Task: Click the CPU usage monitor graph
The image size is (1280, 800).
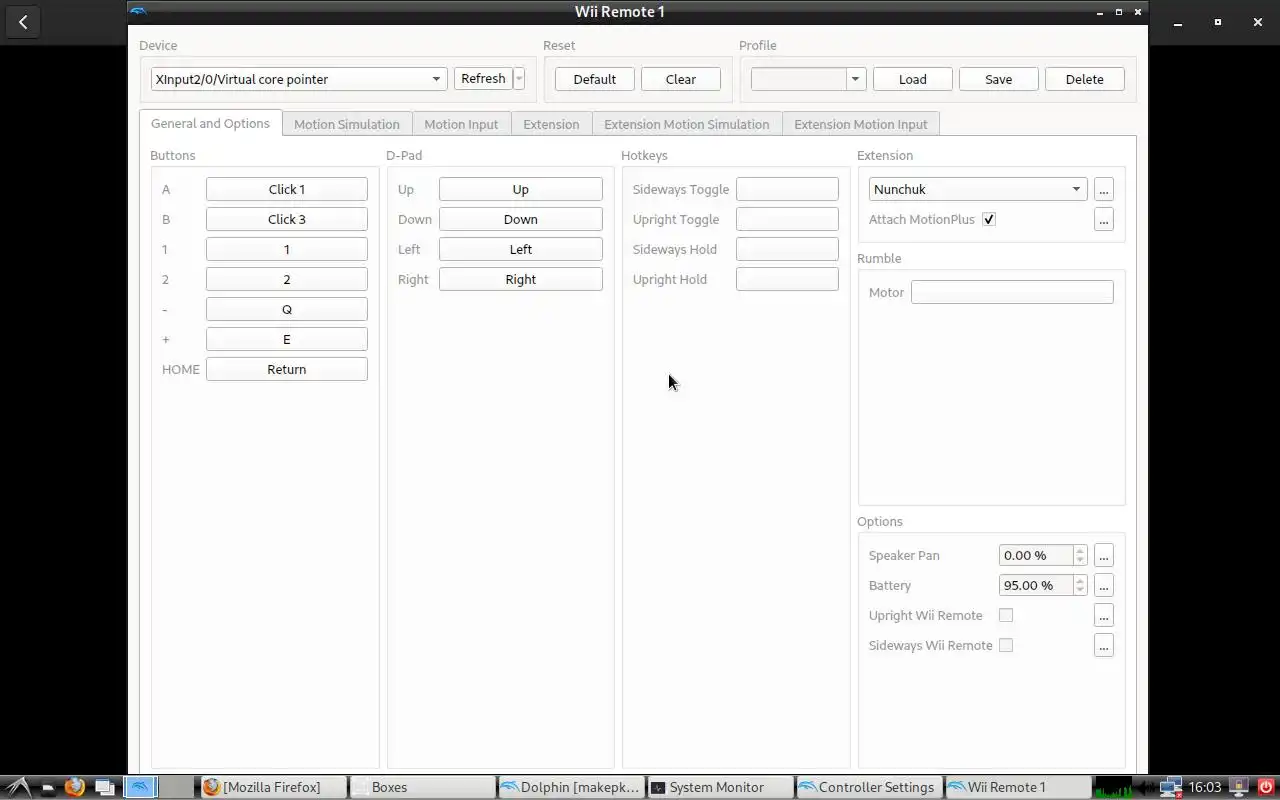Action: (x=1113, y=787)
